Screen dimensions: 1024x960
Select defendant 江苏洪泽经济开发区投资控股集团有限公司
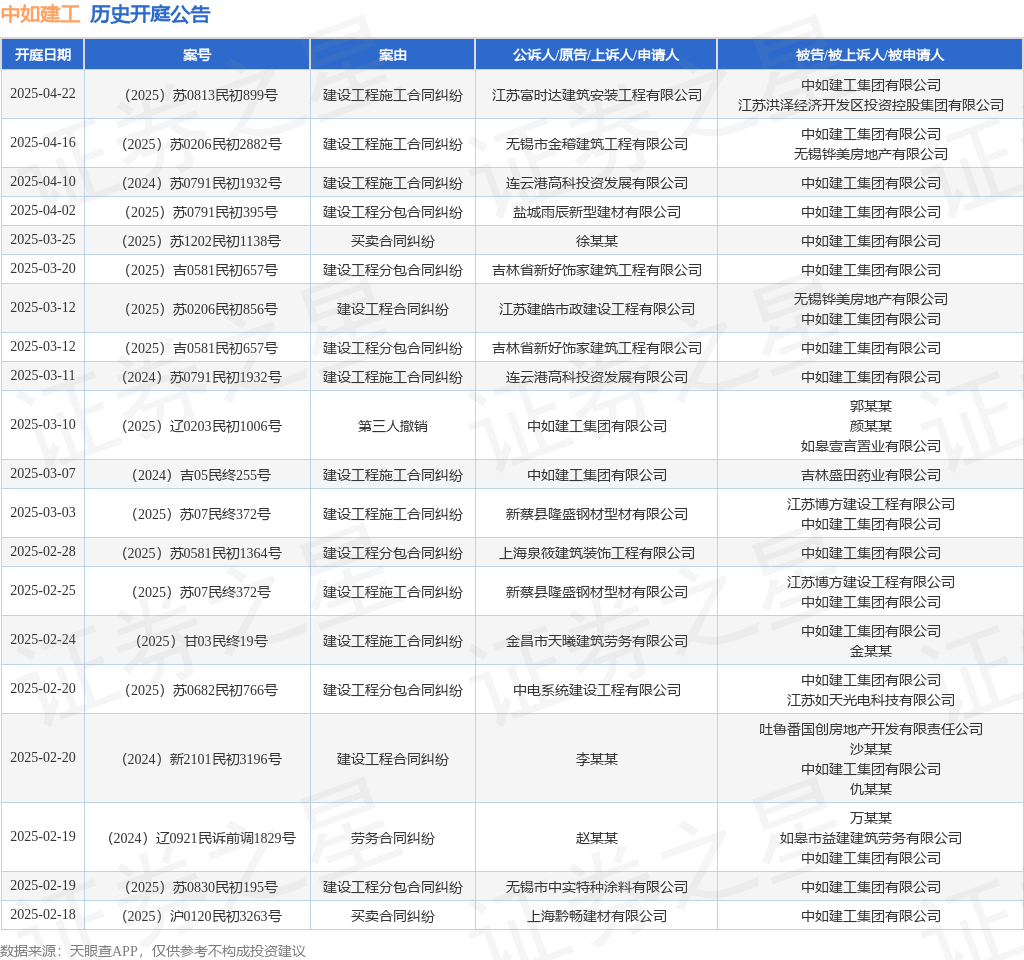pos(871,105)
